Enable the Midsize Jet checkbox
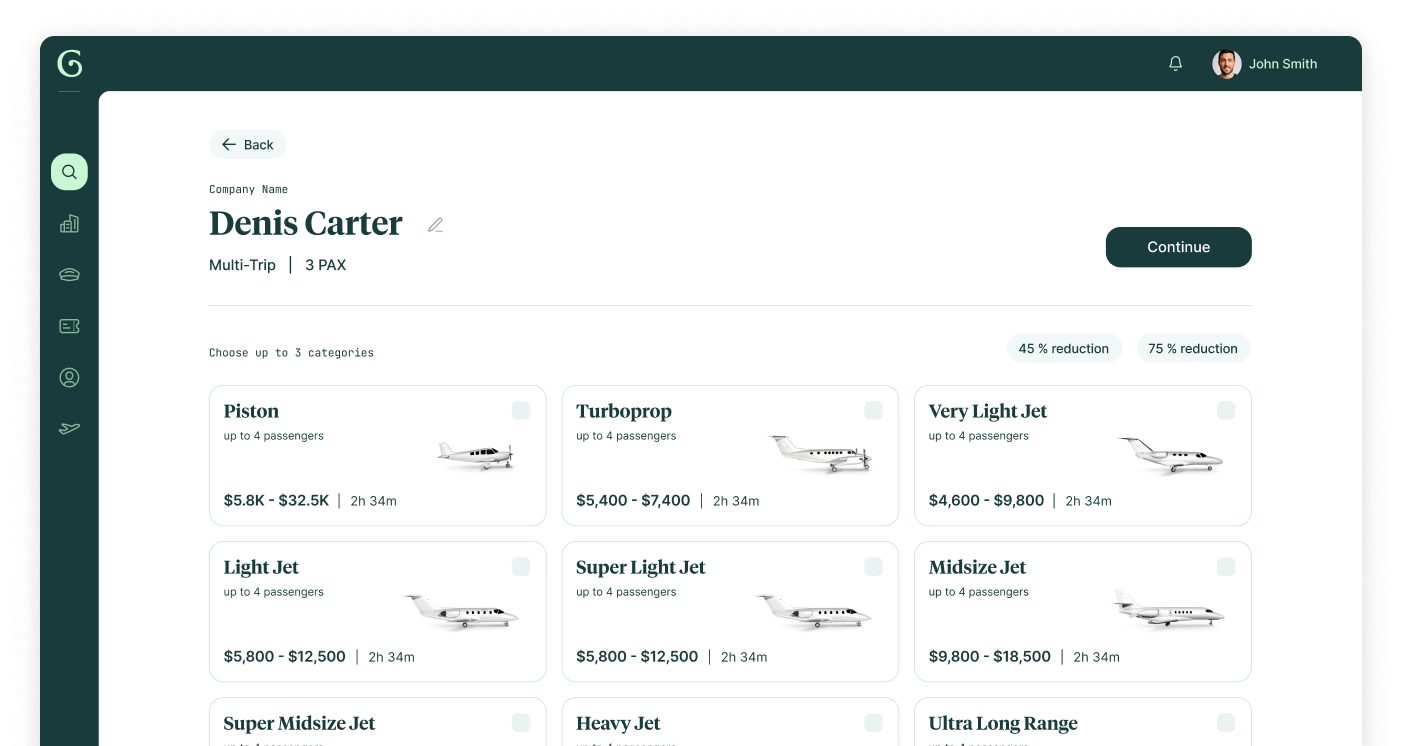Viewport: 1402px width, 746px height. click(x=1226, y=566)
